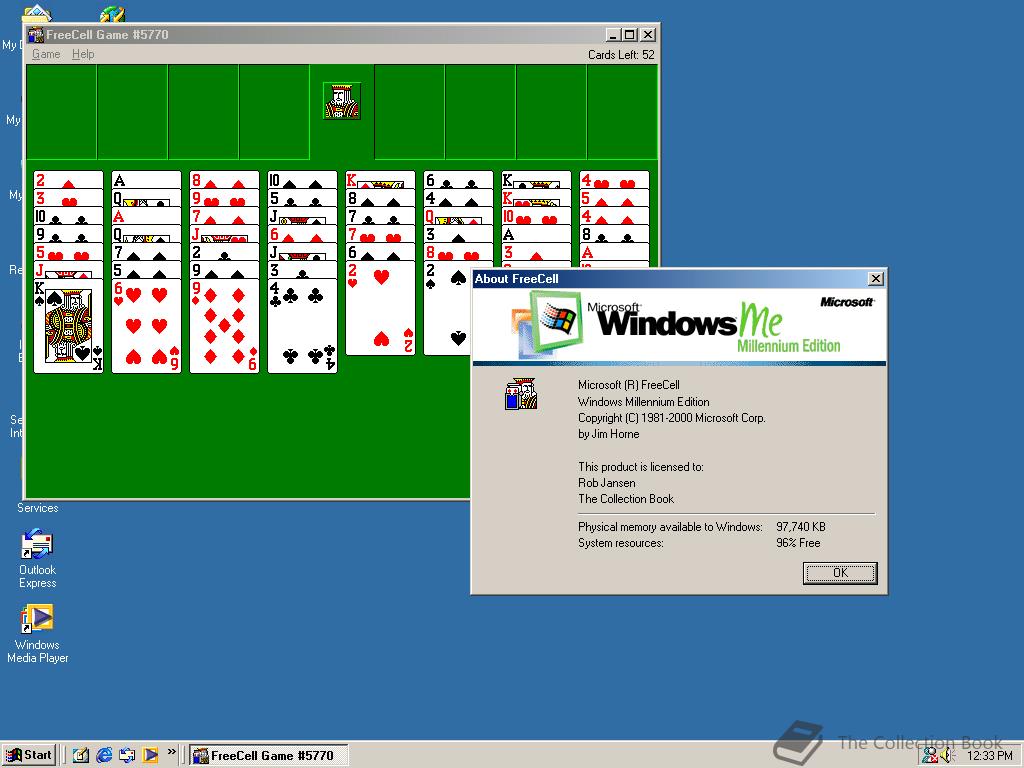The width and height of the screenshot is (1024, 768).
Task: Click the FreeCell card icon in About dialog
Action: click(x=520, y=394)
